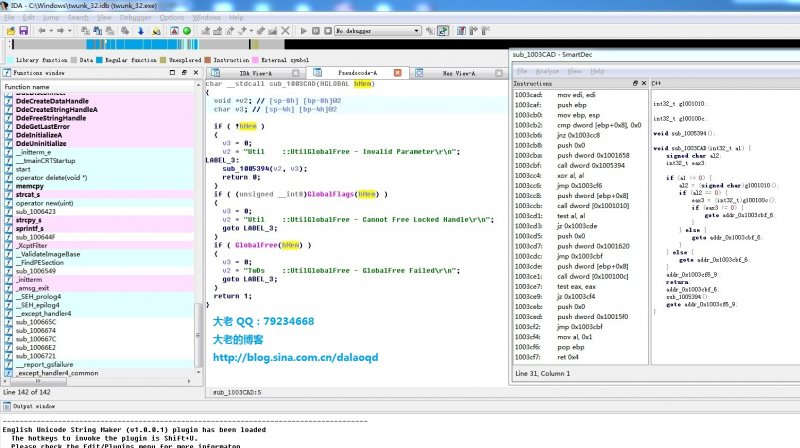Click the External symbol legend swatch

coord(256,60)
